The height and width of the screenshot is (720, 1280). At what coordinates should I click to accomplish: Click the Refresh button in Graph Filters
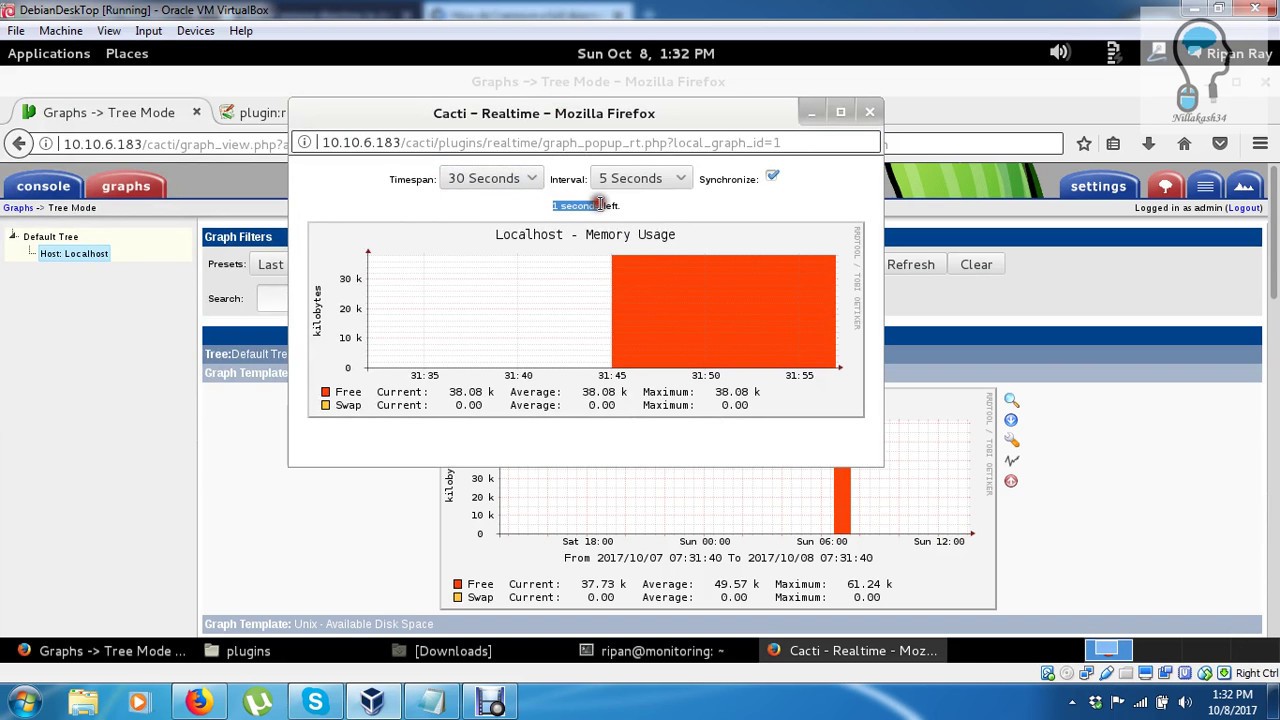[x=910, y=265]
